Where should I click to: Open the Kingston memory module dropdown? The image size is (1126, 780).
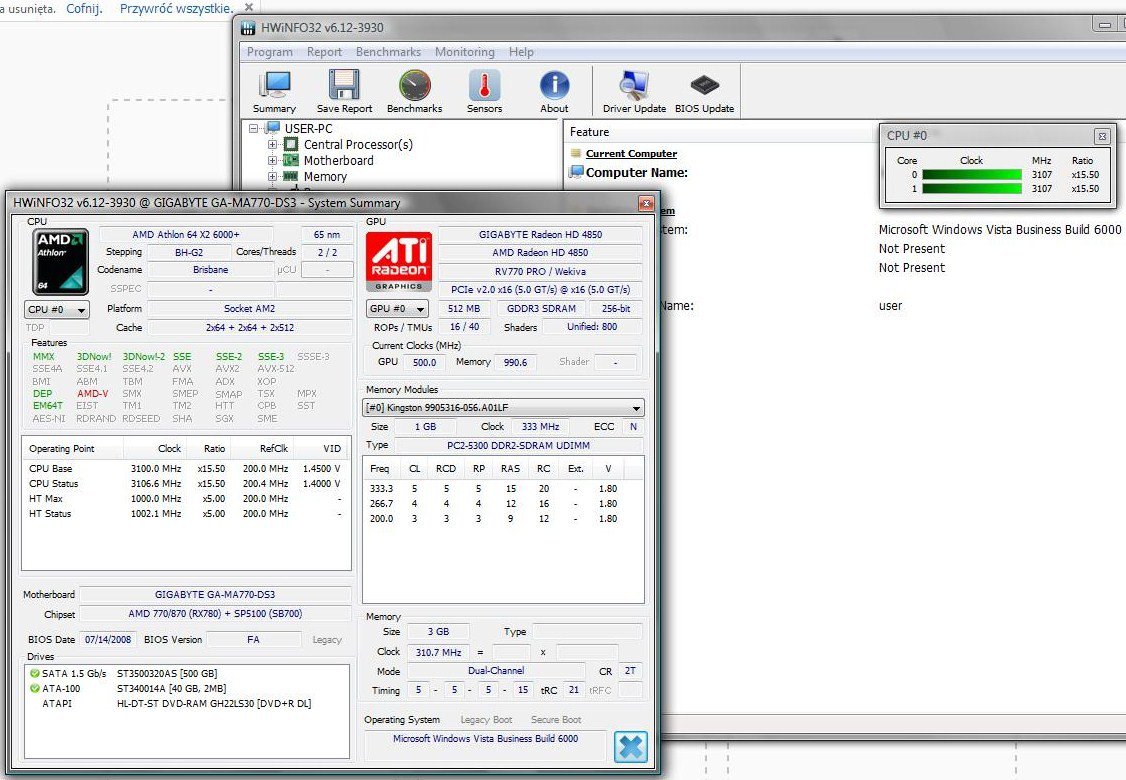click(503, 407)
